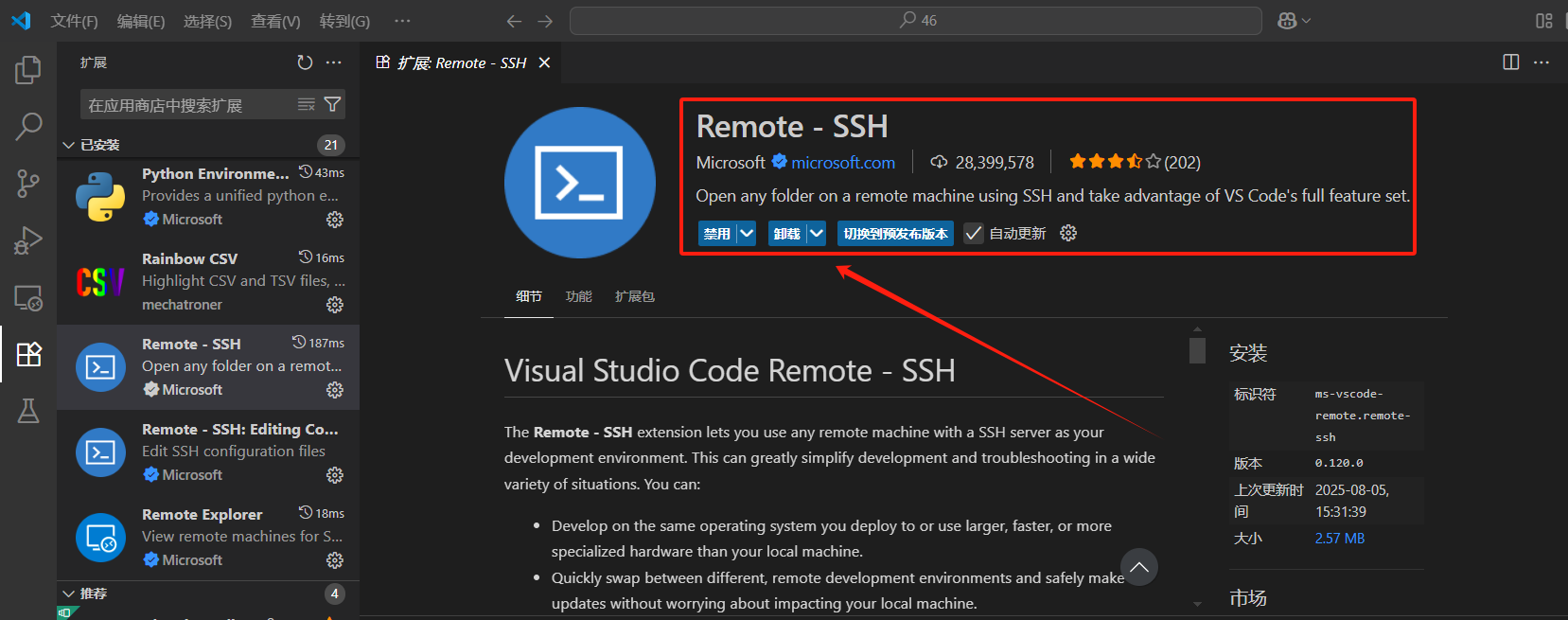This screenshot has height=620, width=1568.
Task: Select Rainbow CSV extension in list
Action: click(208, 281)
